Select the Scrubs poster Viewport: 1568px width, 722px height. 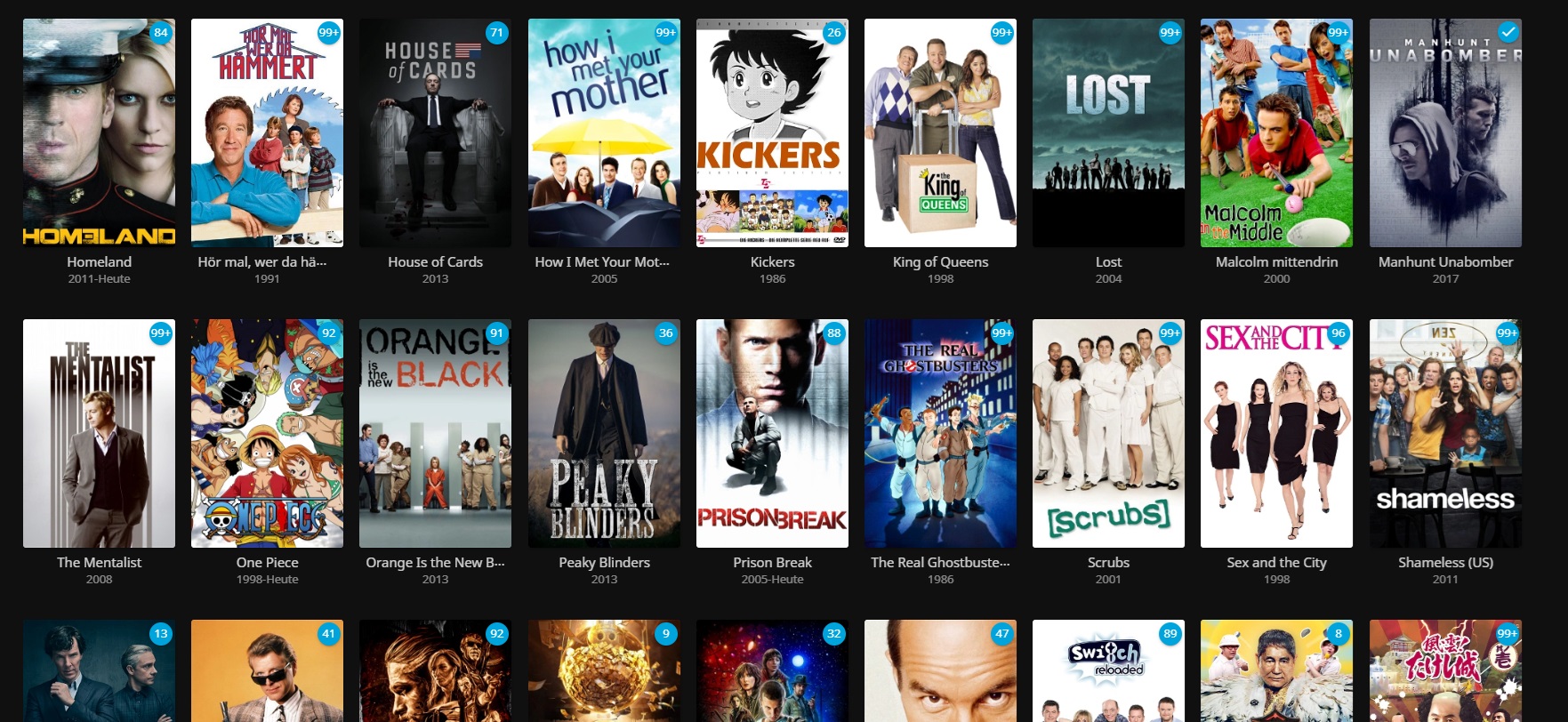(x=1108, y=433)
